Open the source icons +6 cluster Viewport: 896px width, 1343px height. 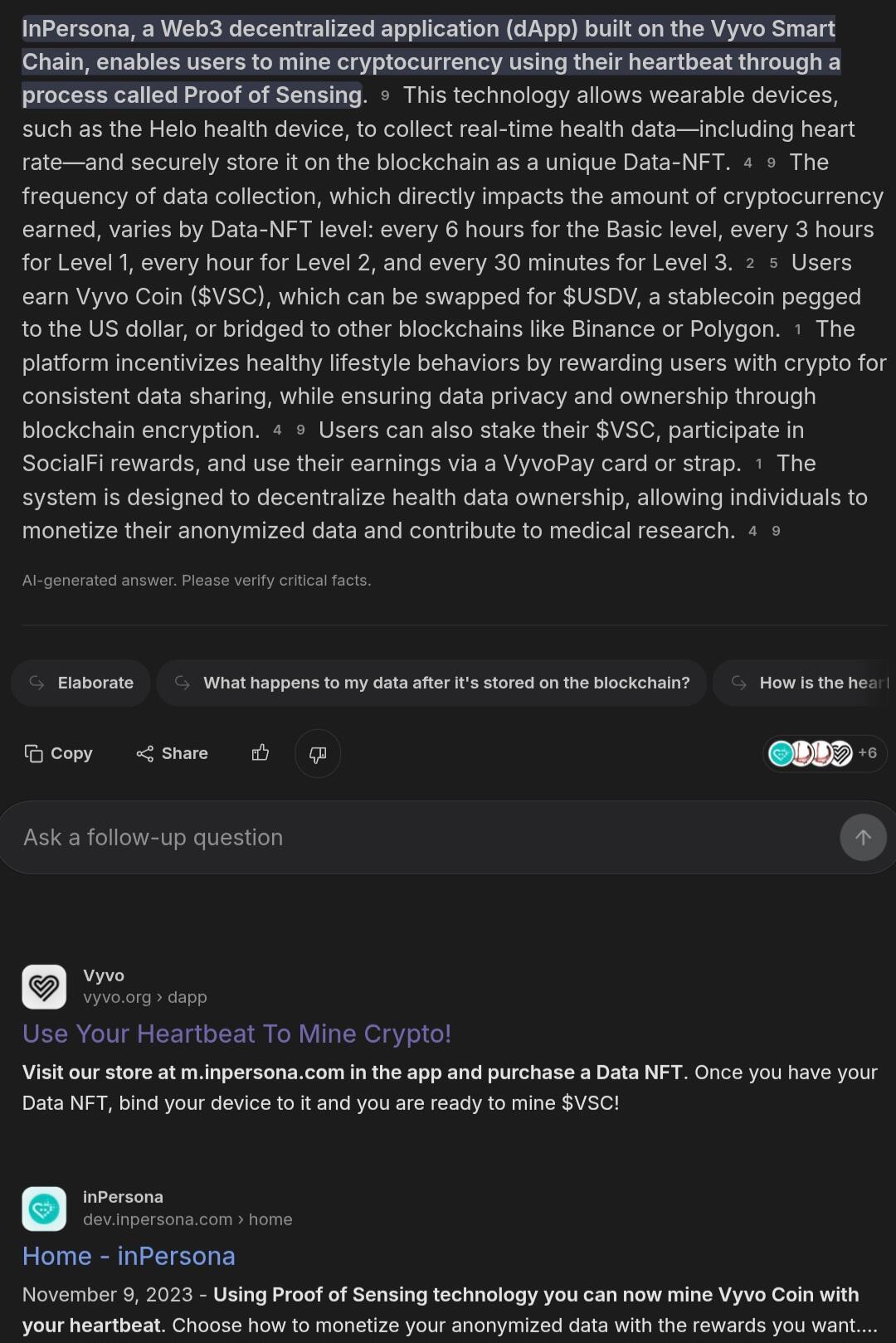click(x=824, y=753)
